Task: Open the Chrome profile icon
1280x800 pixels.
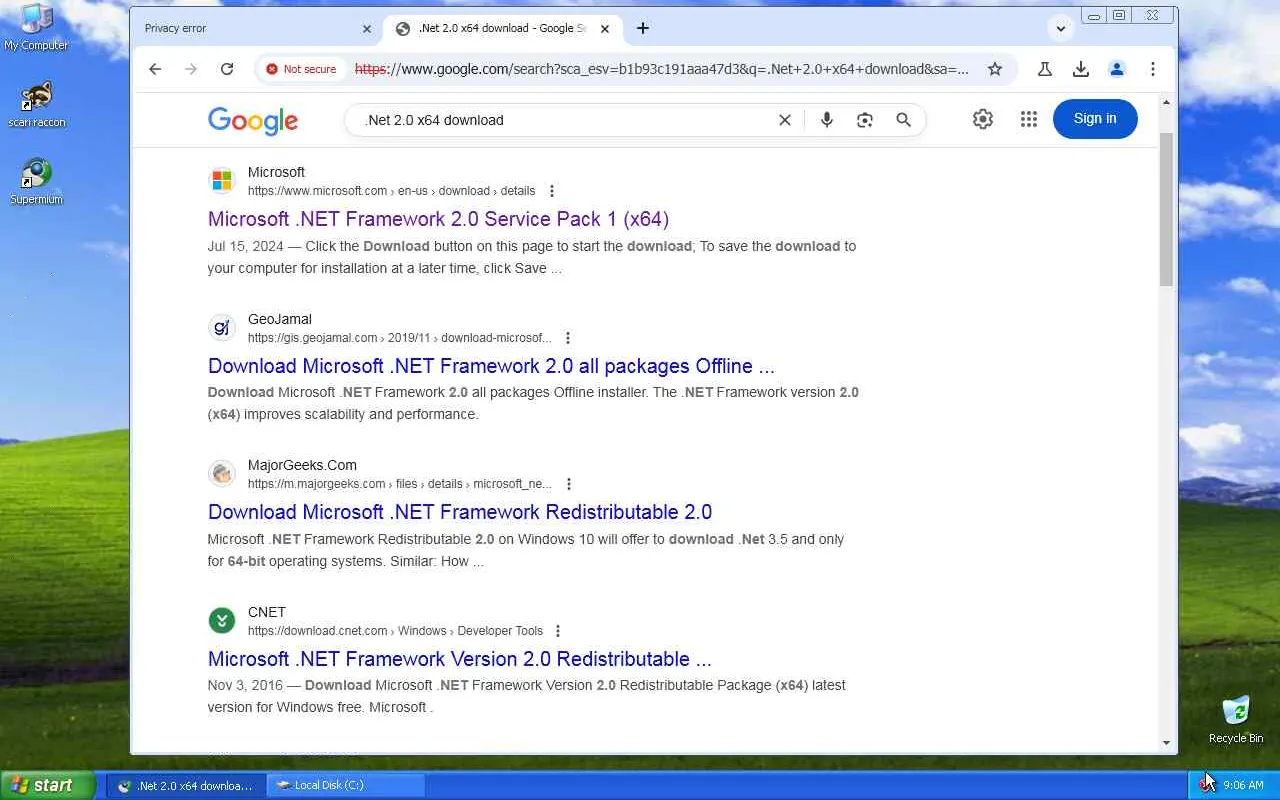Action: 1117,69
